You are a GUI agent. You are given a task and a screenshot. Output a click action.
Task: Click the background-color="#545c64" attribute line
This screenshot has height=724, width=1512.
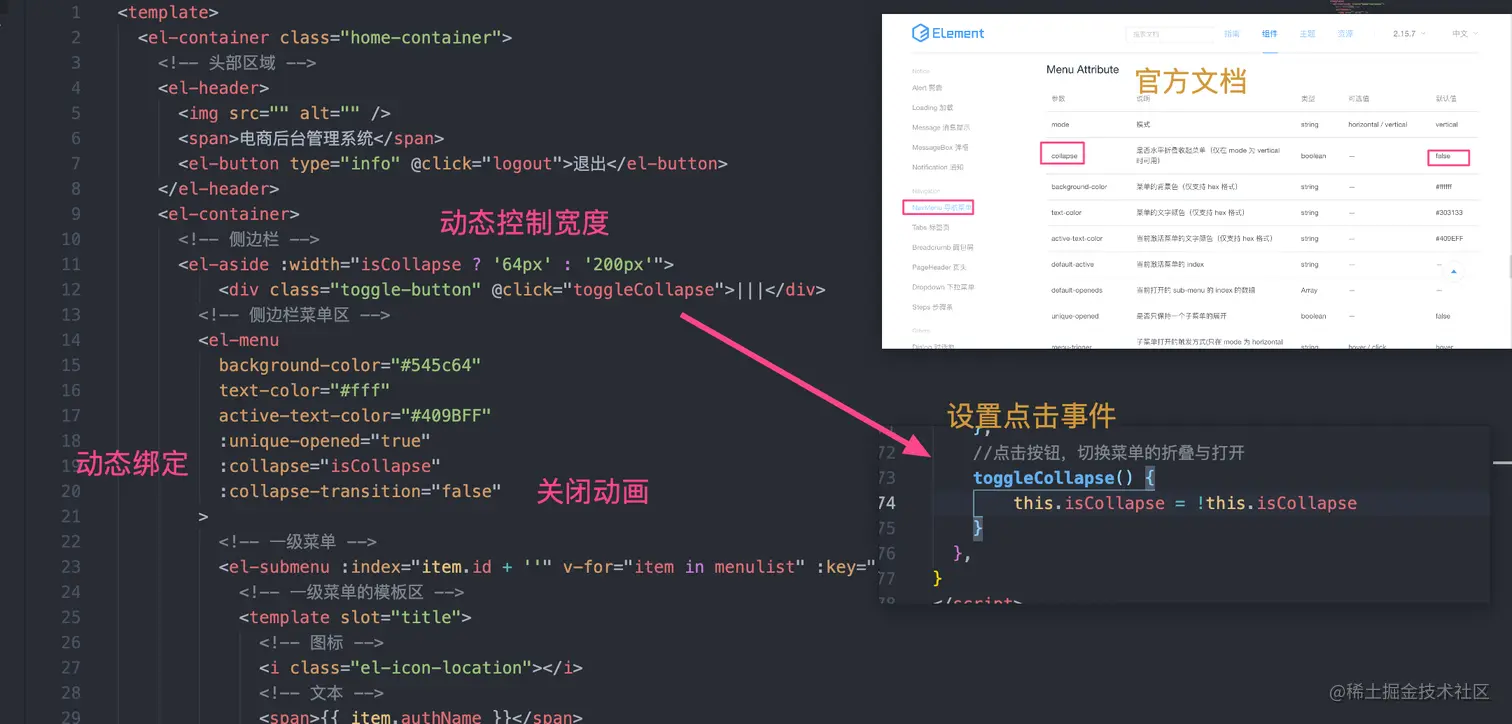(350, 365)
